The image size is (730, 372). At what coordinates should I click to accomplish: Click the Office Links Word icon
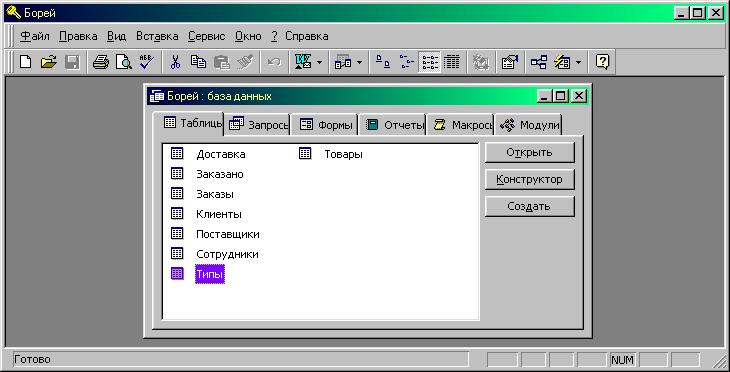tap(303, 62)
